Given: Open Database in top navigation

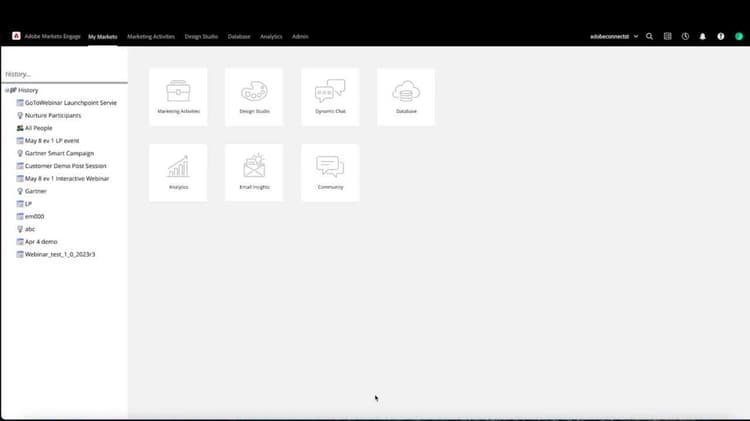Looking at the screenshot, I should pos(239,36).
